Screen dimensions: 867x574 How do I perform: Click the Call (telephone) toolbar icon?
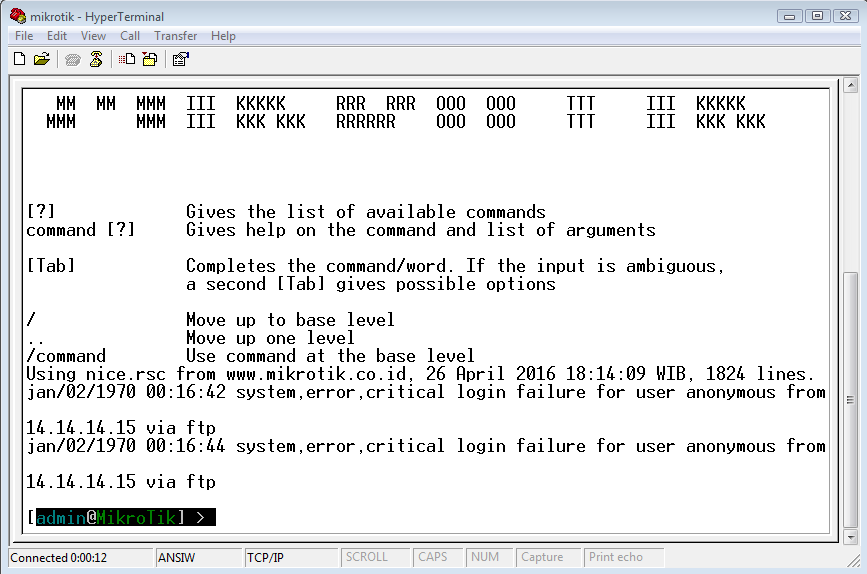pyautogui.click(x=72, y=59)
